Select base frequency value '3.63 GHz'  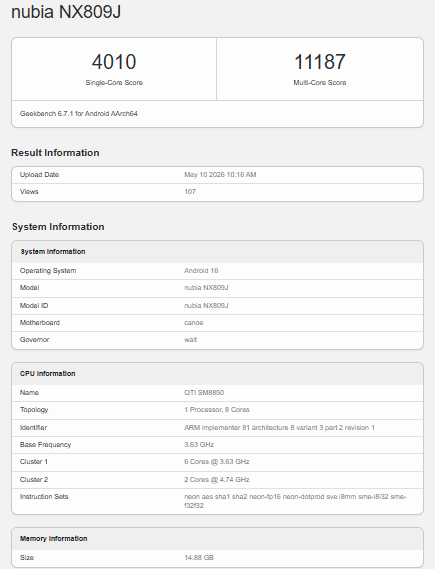[x=199, y=445]
